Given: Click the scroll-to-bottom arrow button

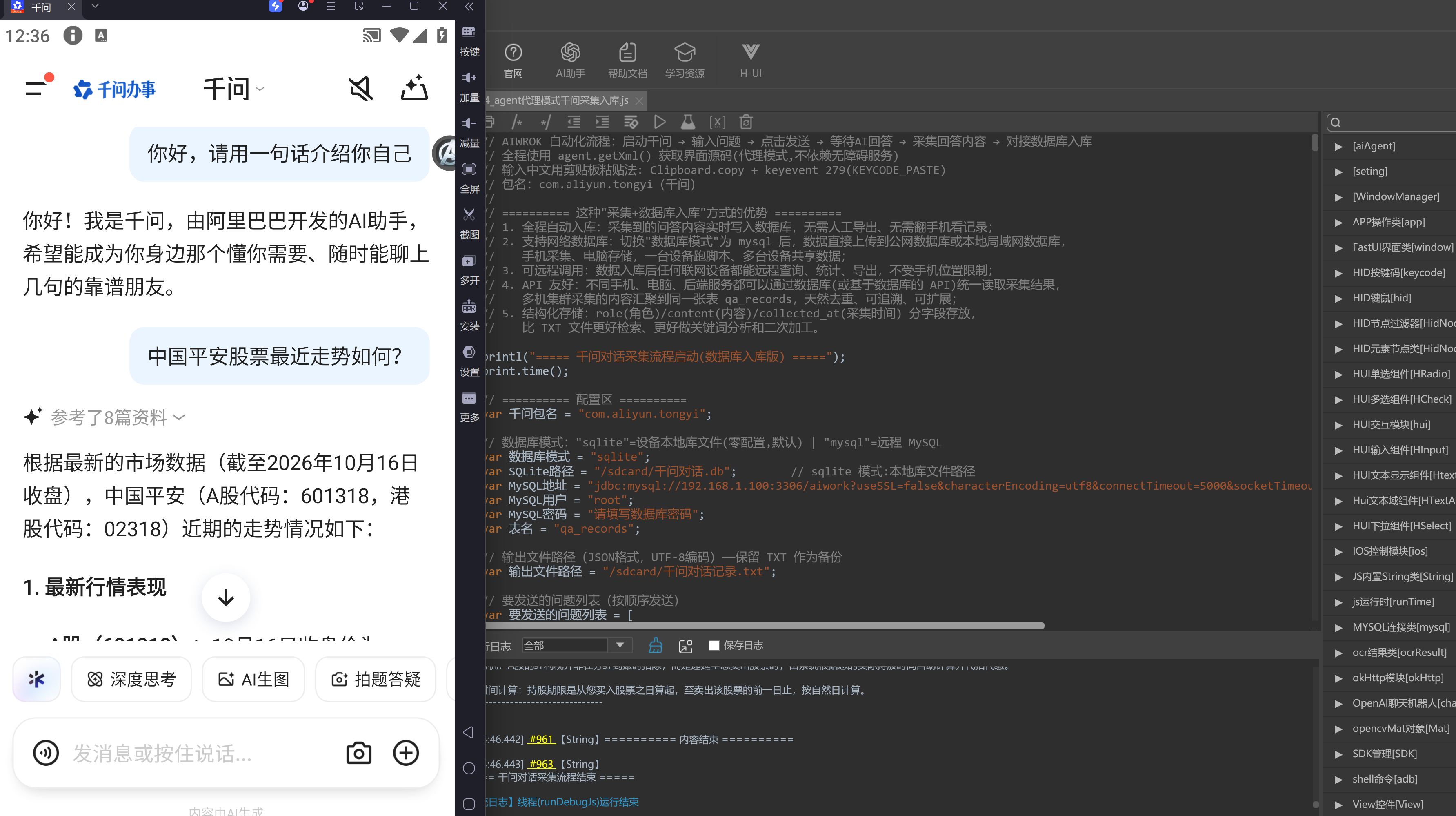Looking at the screenshot, I should pos(226,598).
